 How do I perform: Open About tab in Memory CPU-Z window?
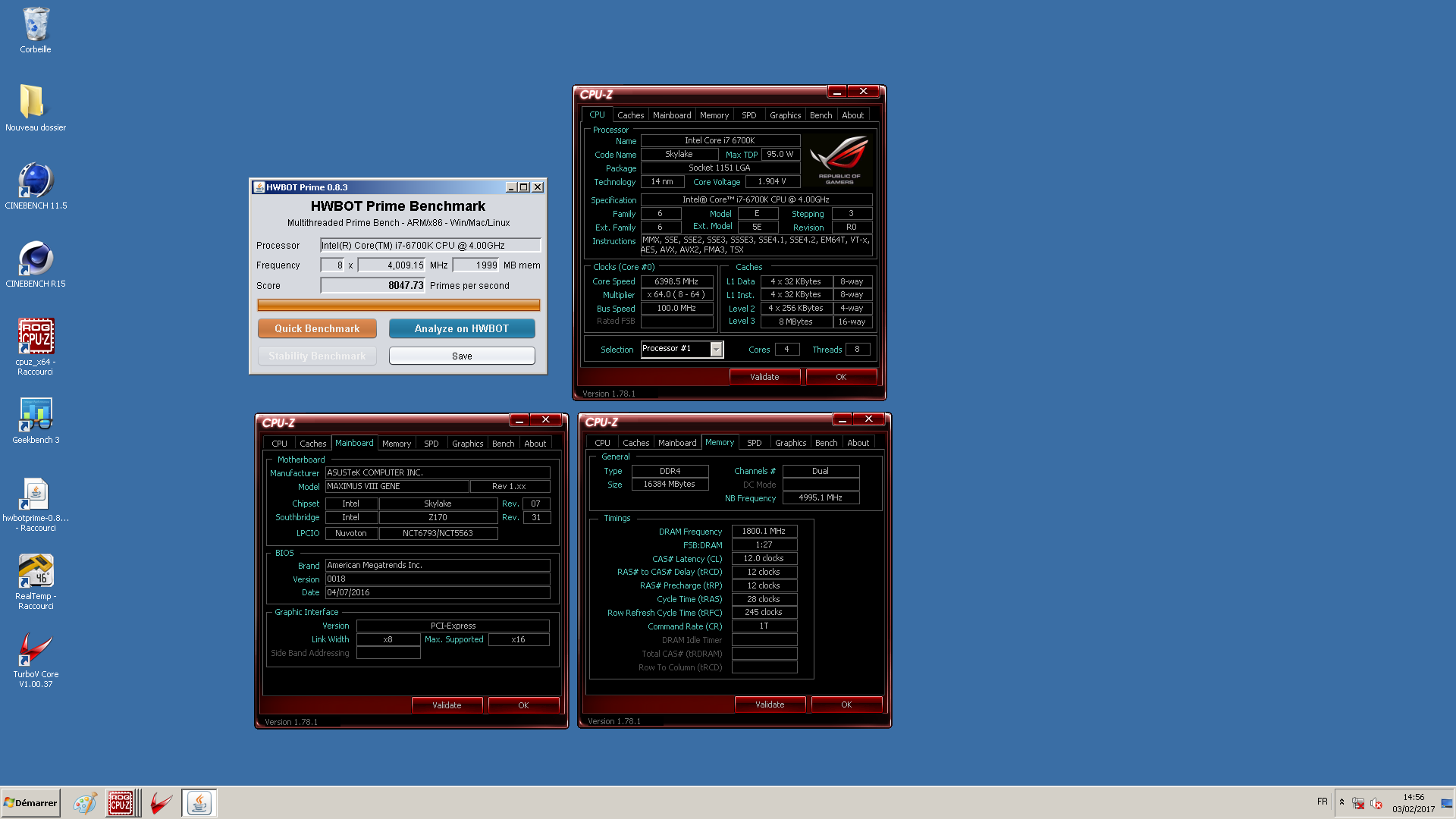(x=858, y=443)
